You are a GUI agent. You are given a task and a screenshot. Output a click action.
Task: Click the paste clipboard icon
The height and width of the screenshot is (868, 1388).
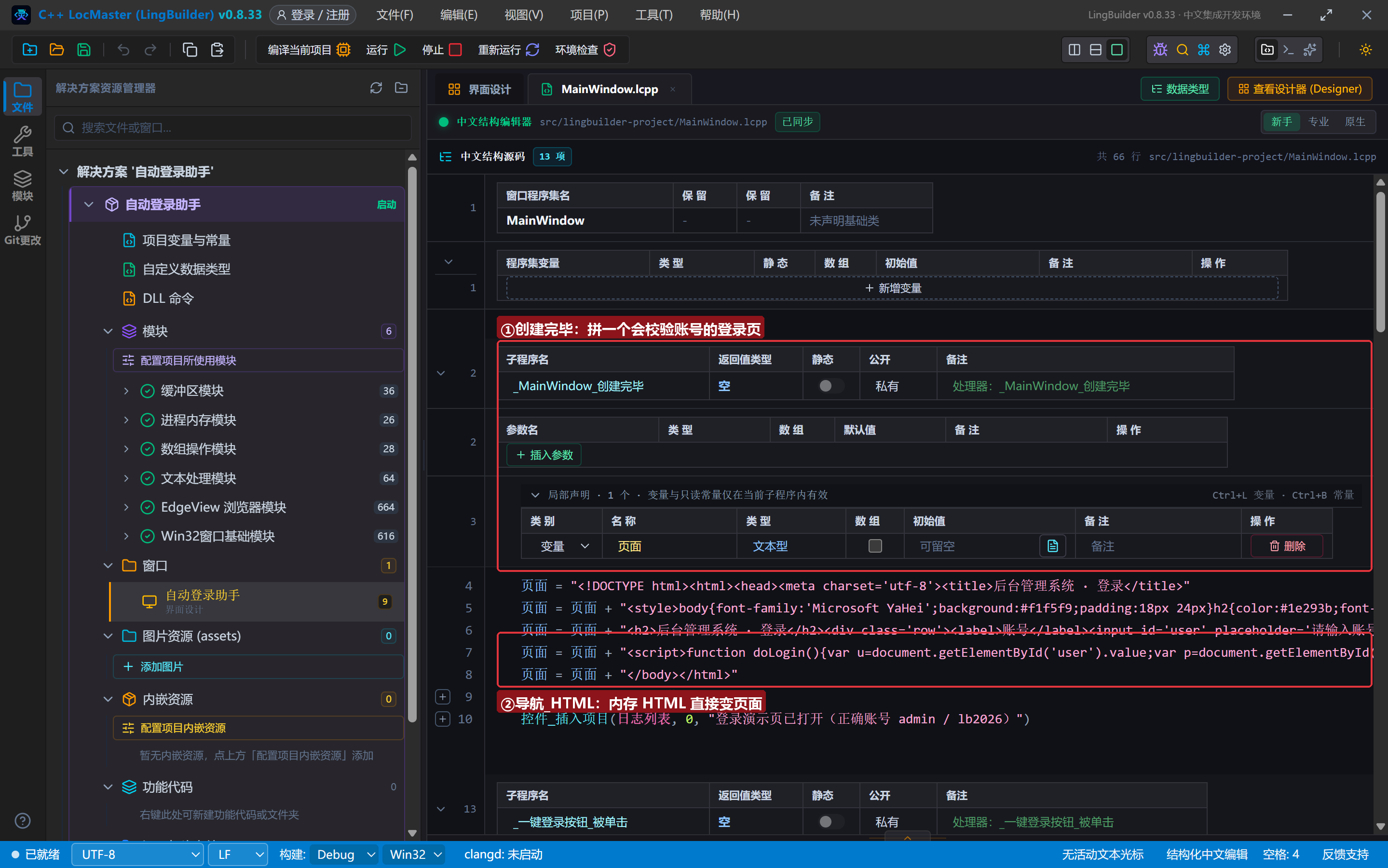pyautogui.click(x=217, y=50)
